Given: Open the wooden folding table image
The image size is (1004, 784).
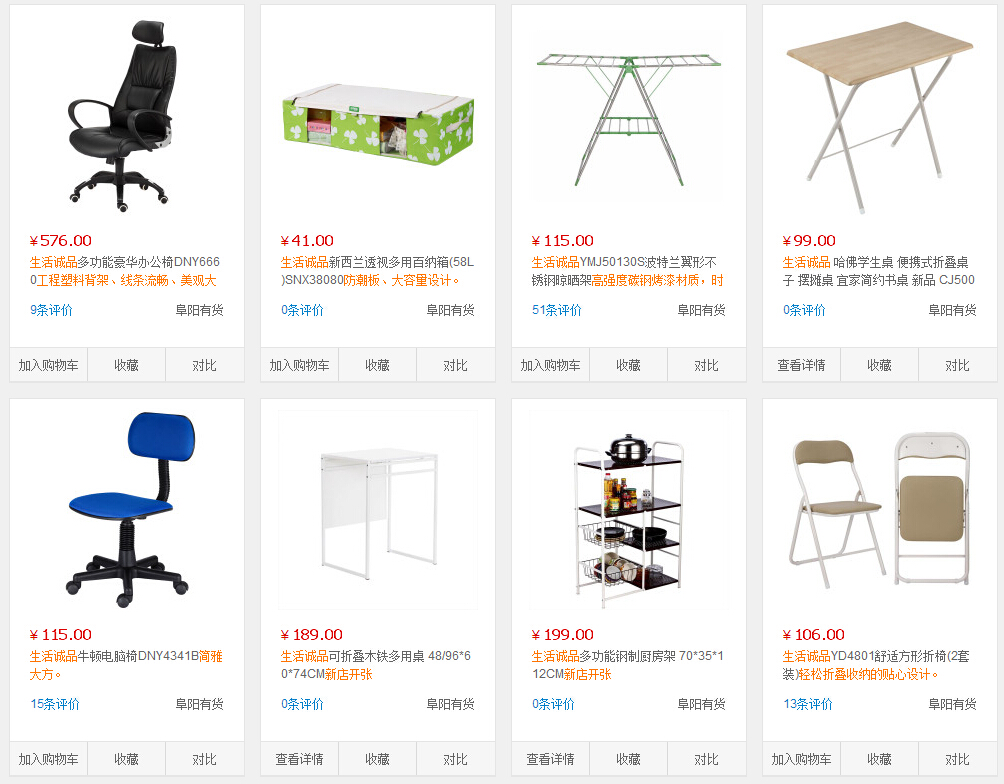Looking at the screenshot, I should point(880,116).
